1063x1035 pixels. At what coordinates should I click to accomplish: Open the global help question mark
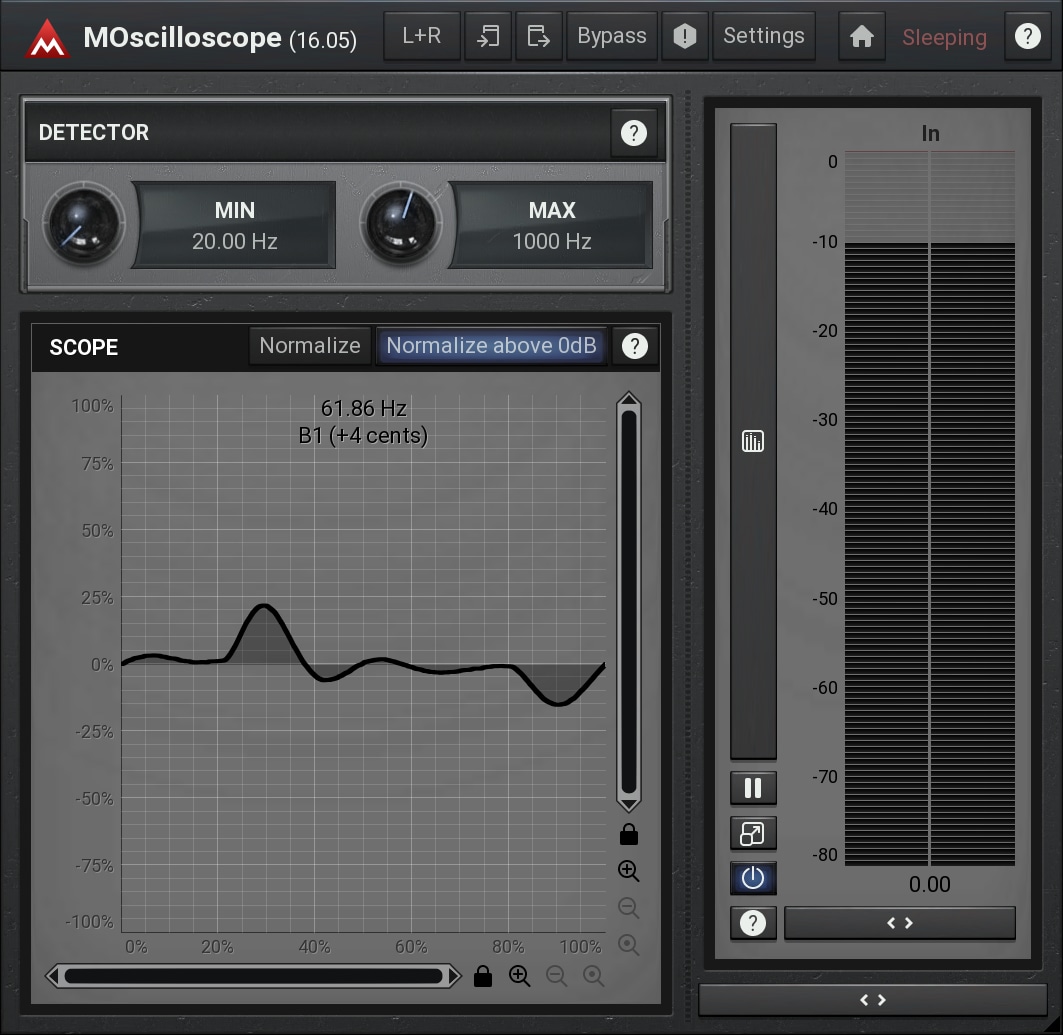point(1028,36)
